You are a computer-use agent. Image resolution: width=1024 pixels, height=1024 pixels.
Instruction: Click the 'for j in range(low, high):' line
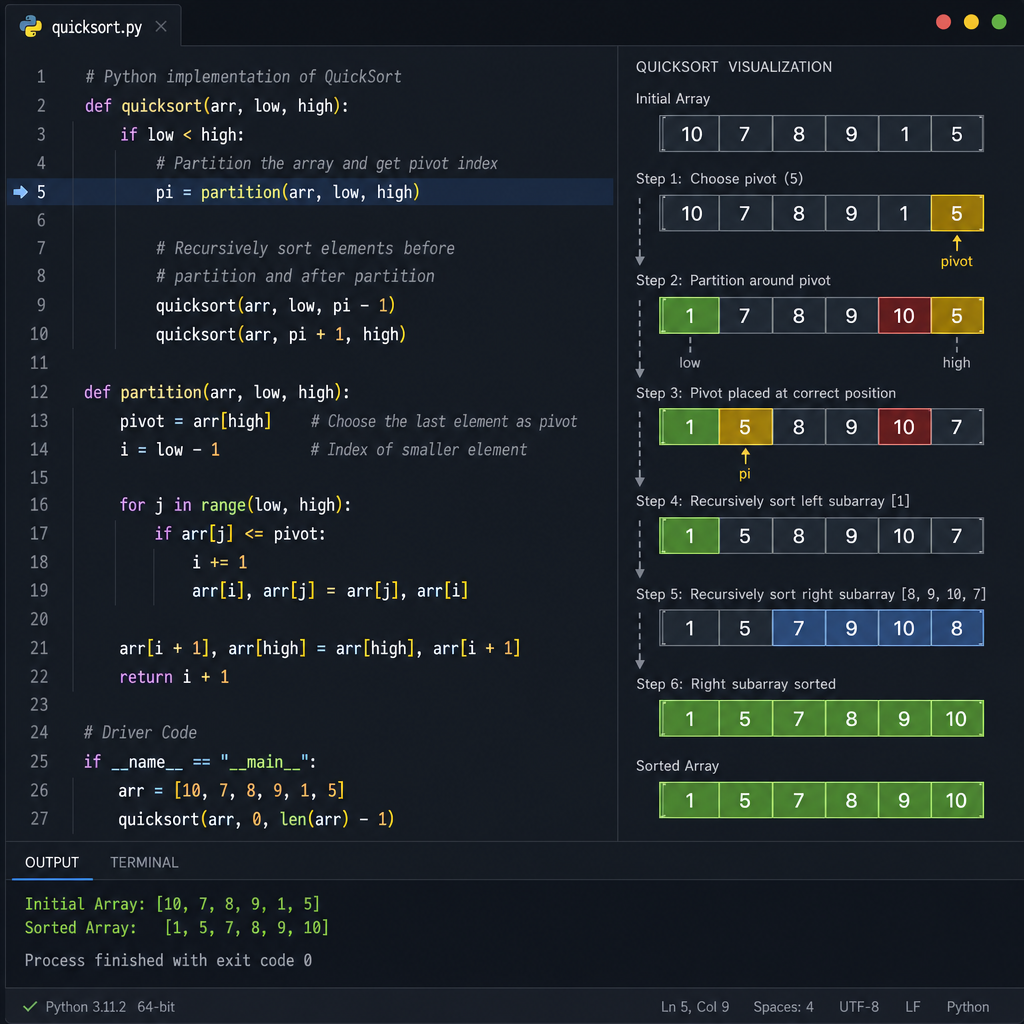[235, 505]
